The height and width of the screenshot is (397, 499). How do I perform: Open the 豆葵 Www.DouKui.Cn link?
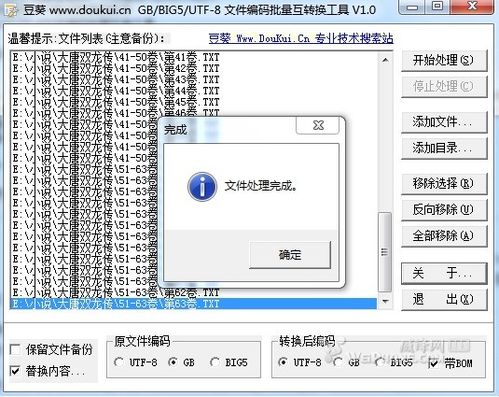point(301,39)
